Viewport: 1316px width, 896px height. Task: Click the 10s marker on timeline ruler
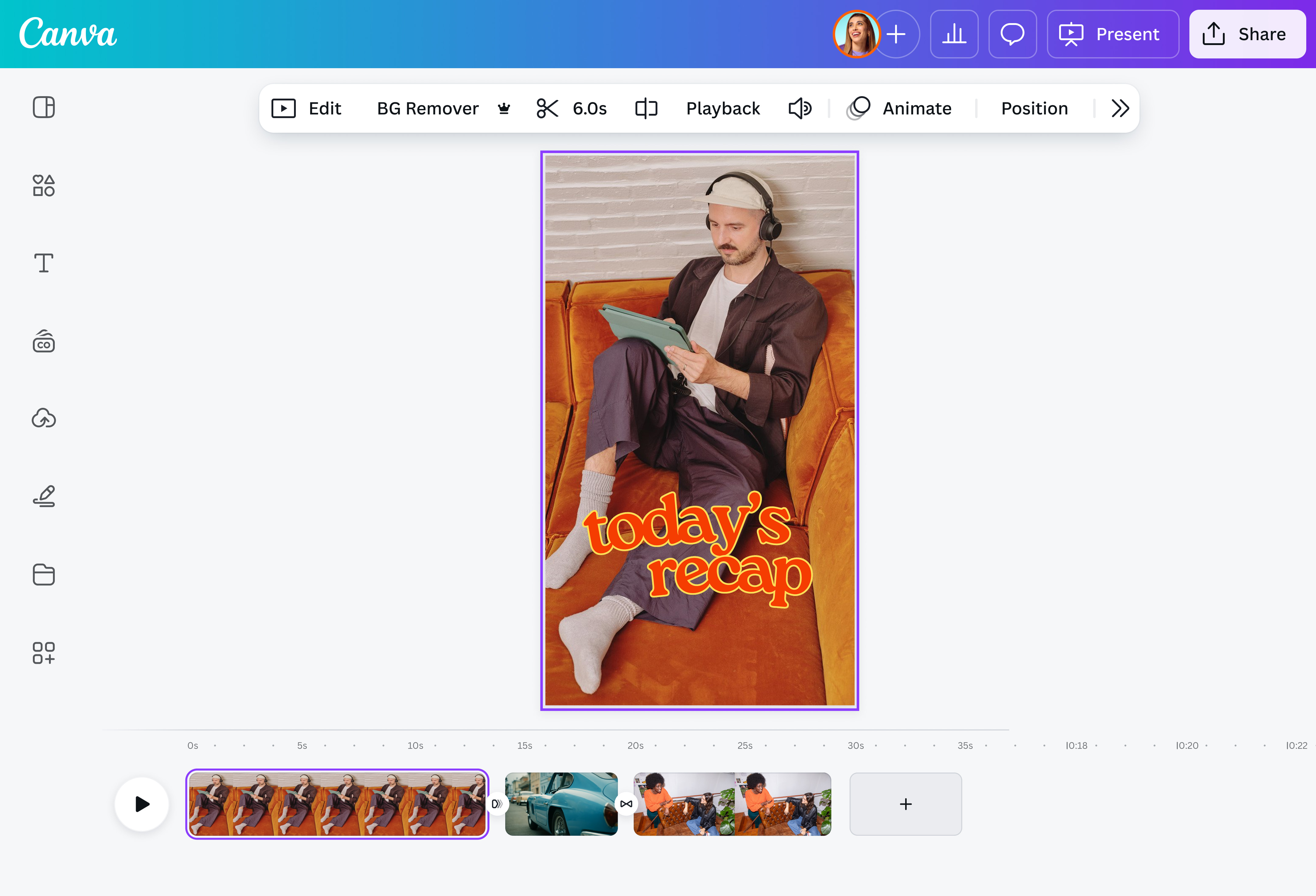coord(415,745)
